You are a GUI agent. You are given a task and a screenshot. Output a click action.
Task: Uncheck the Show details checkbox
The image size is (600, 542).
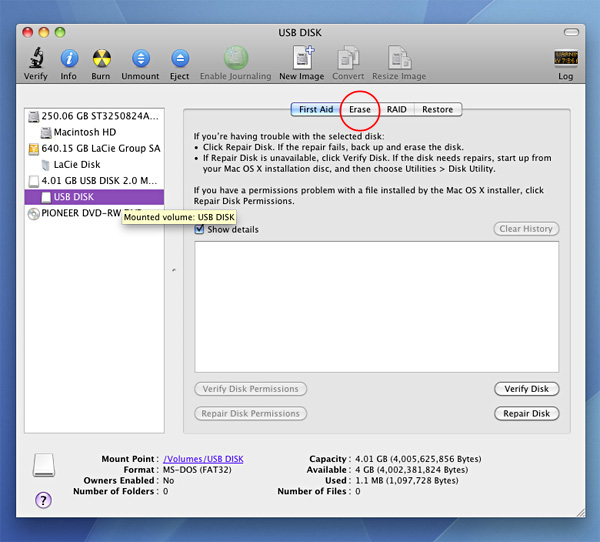(199, 229)
